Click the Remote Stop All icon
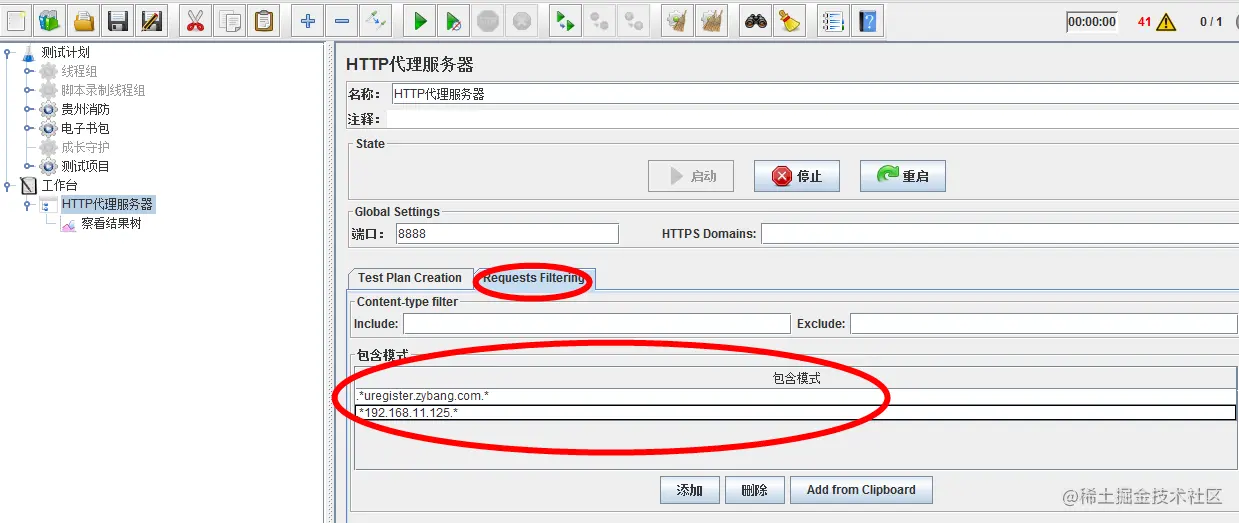This screenshot has width=1239, height=523. pos(600,20)
